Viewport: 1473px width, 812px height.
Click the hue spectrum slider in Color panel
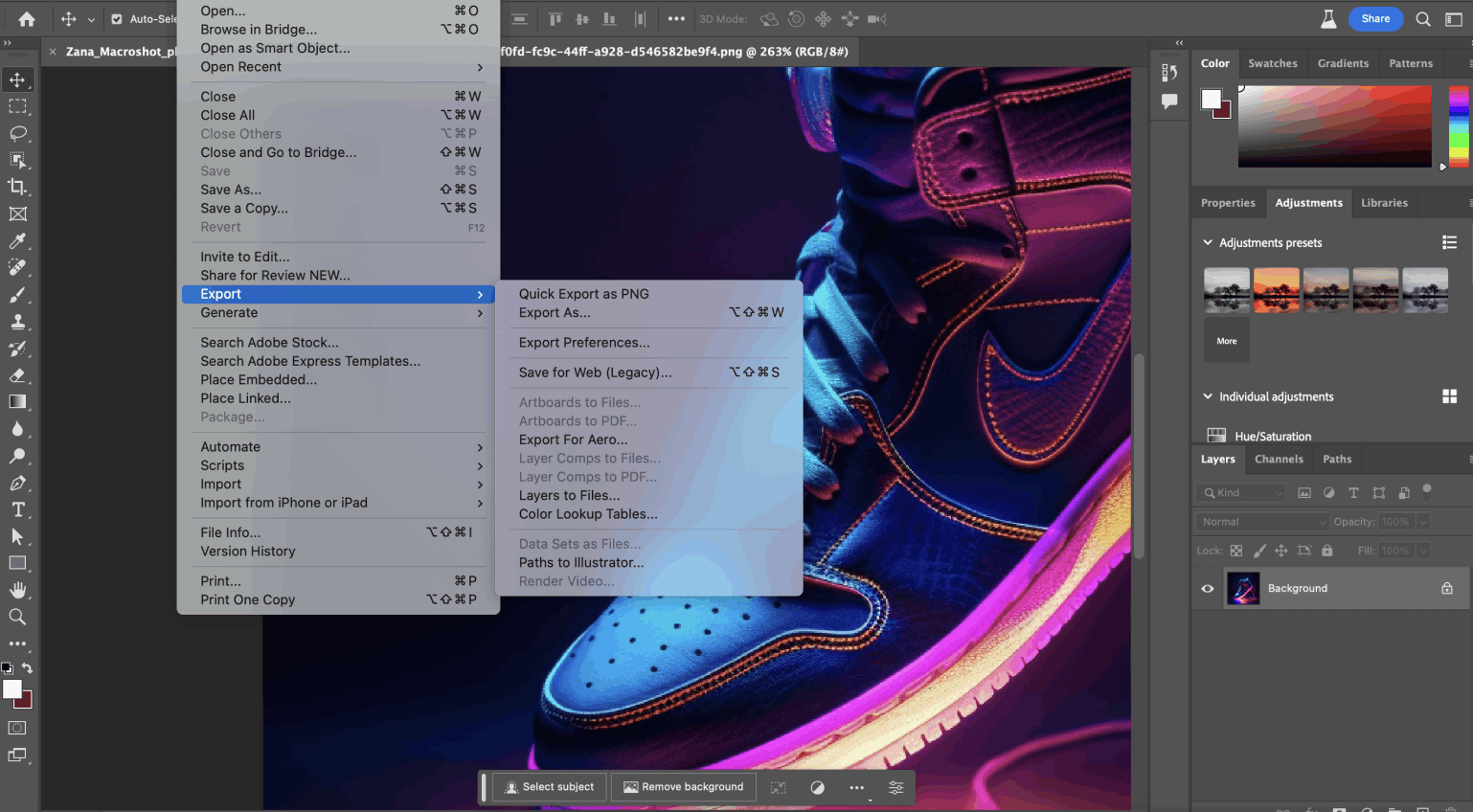(x=1459, y=126)
